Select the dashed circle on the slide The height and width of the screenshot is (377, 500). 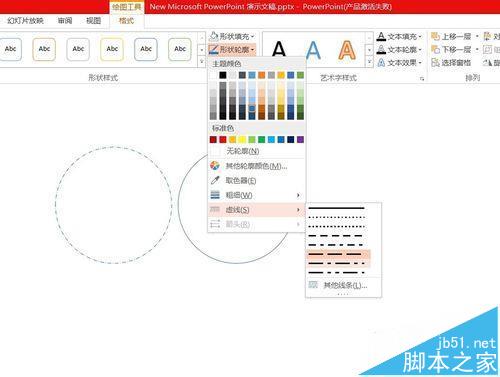[114, 205]
